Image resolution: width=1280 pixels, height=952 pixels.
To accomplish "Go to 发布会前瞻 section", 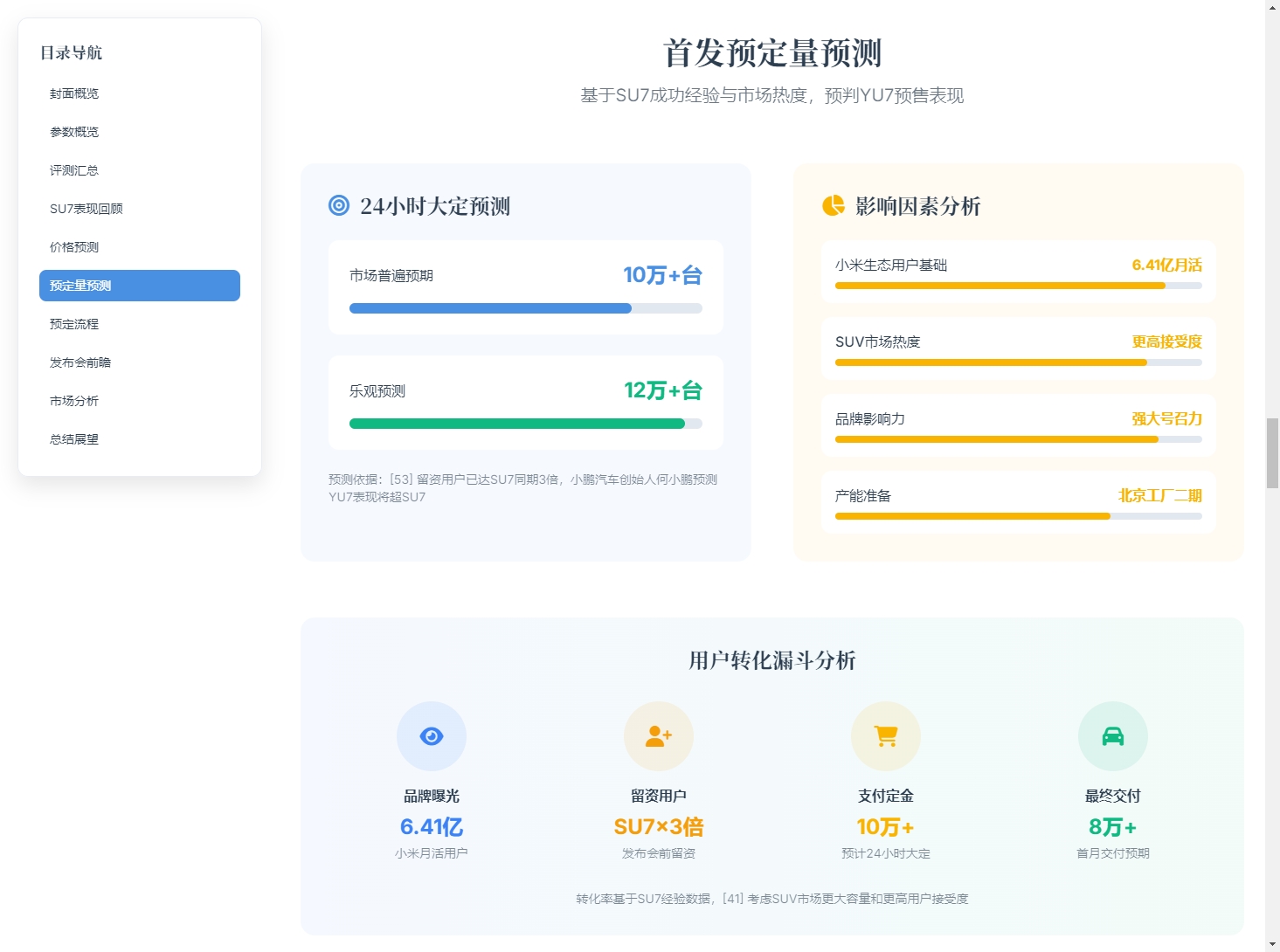I will click(140, 362).
